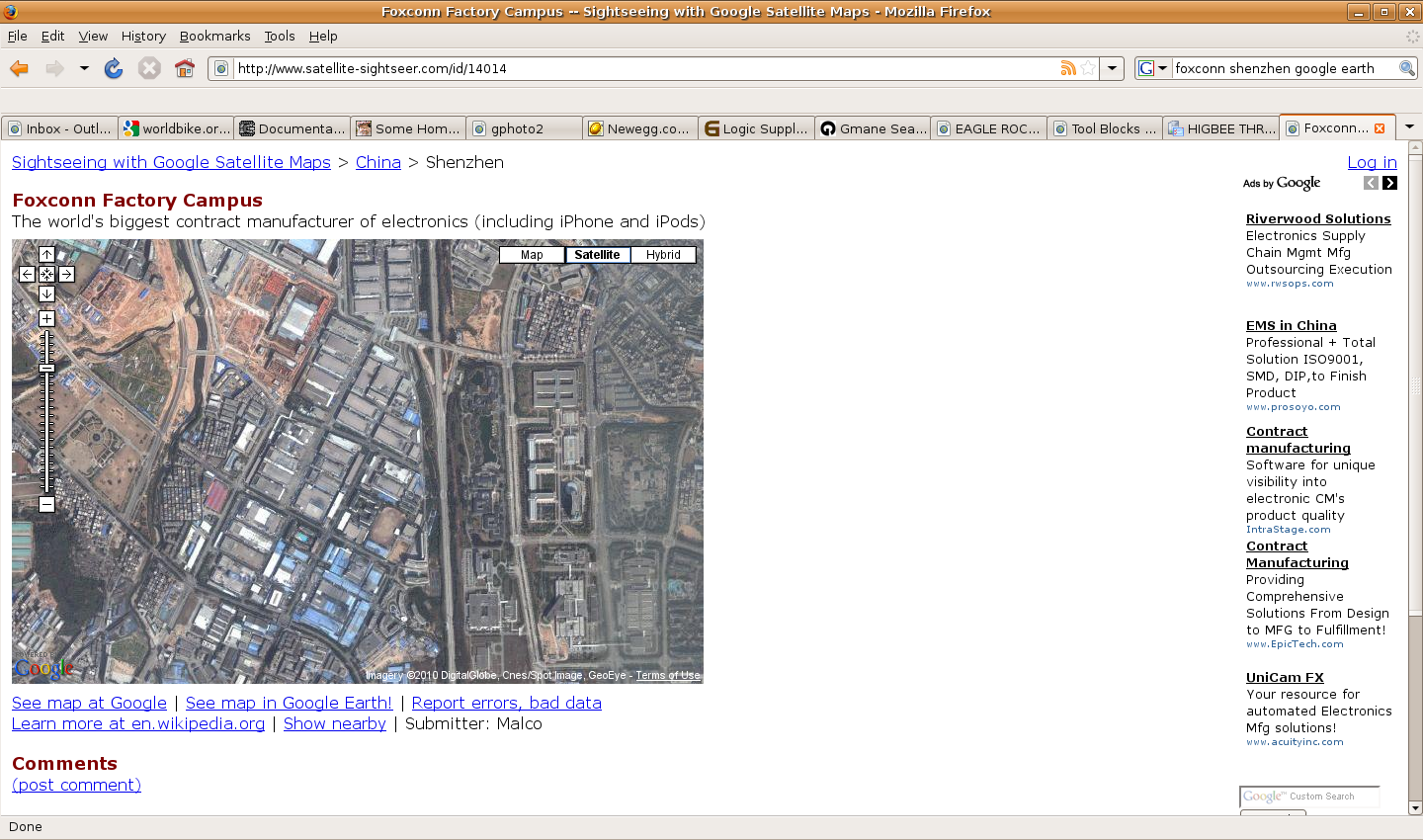Open the History menu
1423x840 pixels.
coord(143,36)
